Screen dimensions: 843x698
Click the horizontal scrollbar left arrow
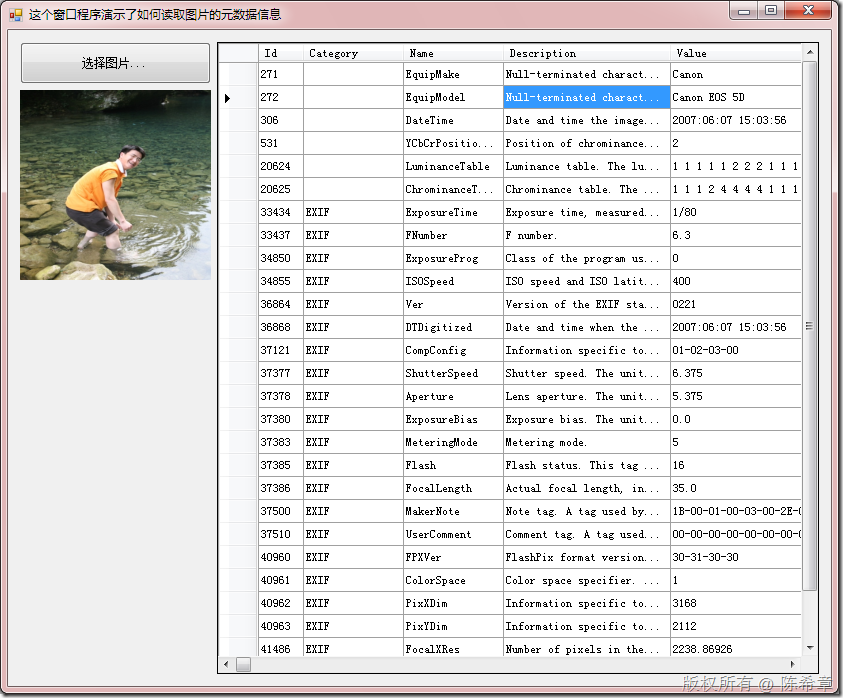coord(226,665)
